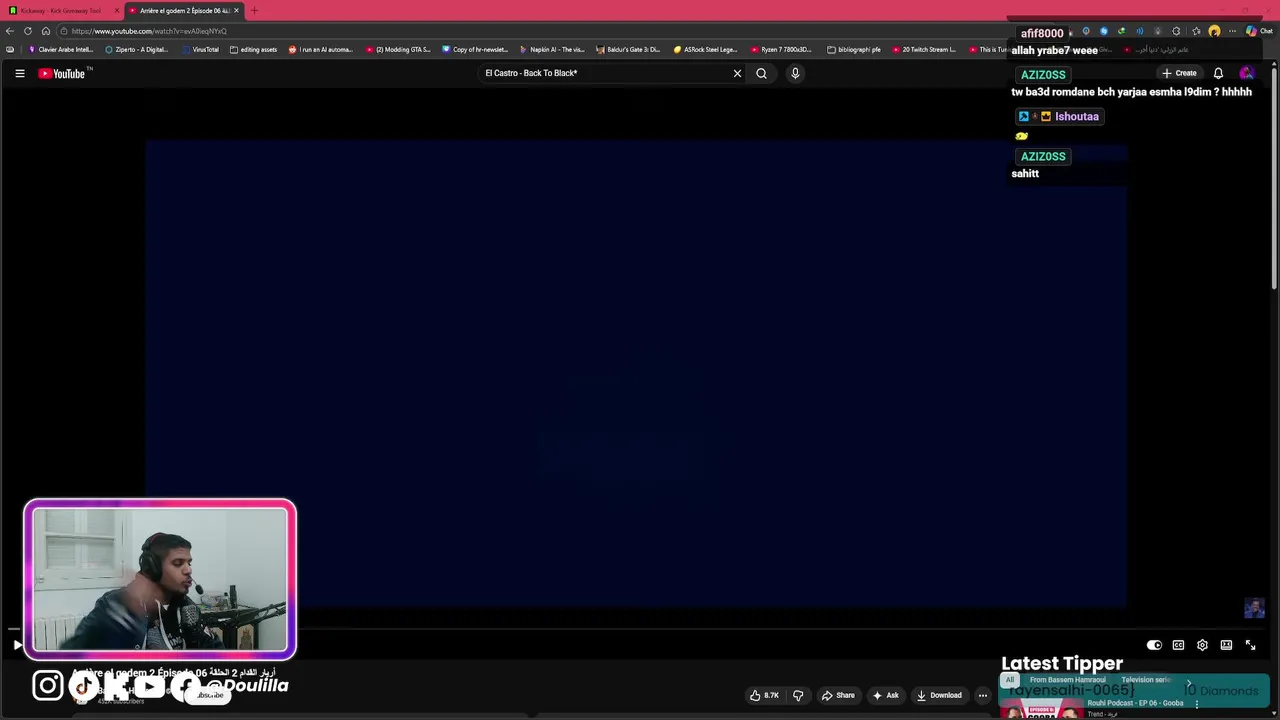Dislike the video
The width and height of the screenshot is (1280, 720).
798,695
